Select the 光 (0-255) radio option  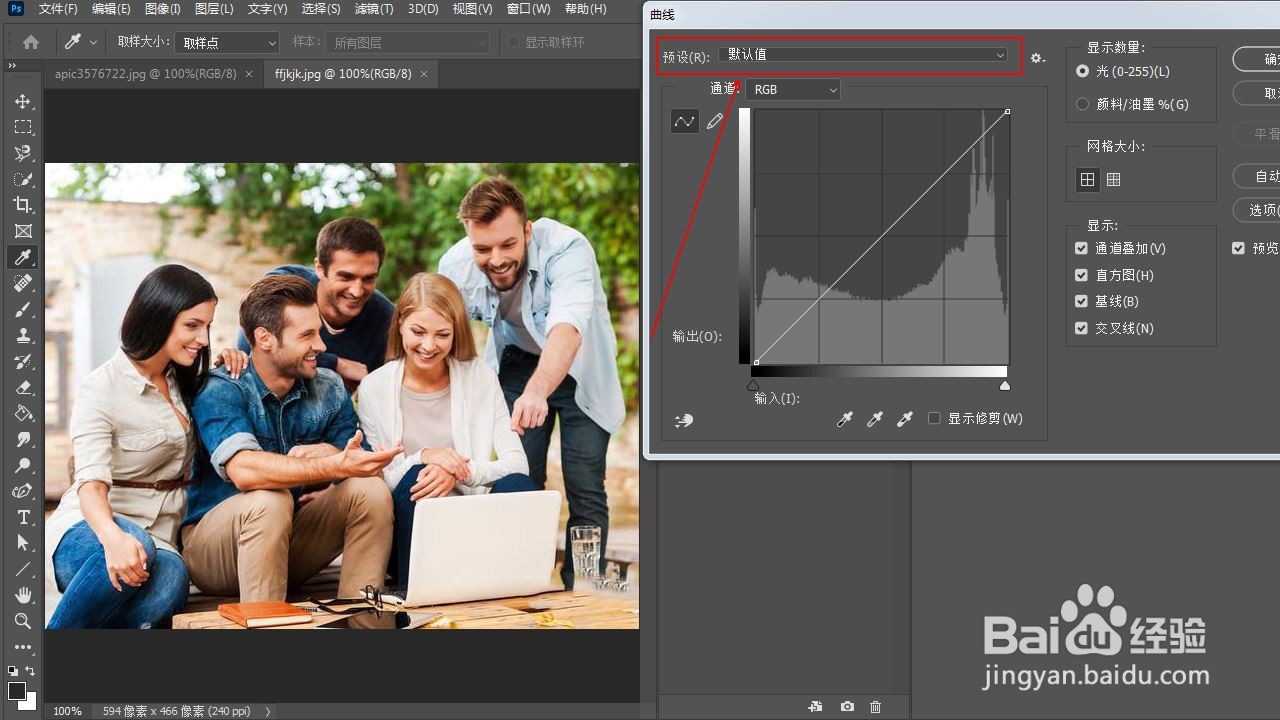click(x=1082, y=72)
